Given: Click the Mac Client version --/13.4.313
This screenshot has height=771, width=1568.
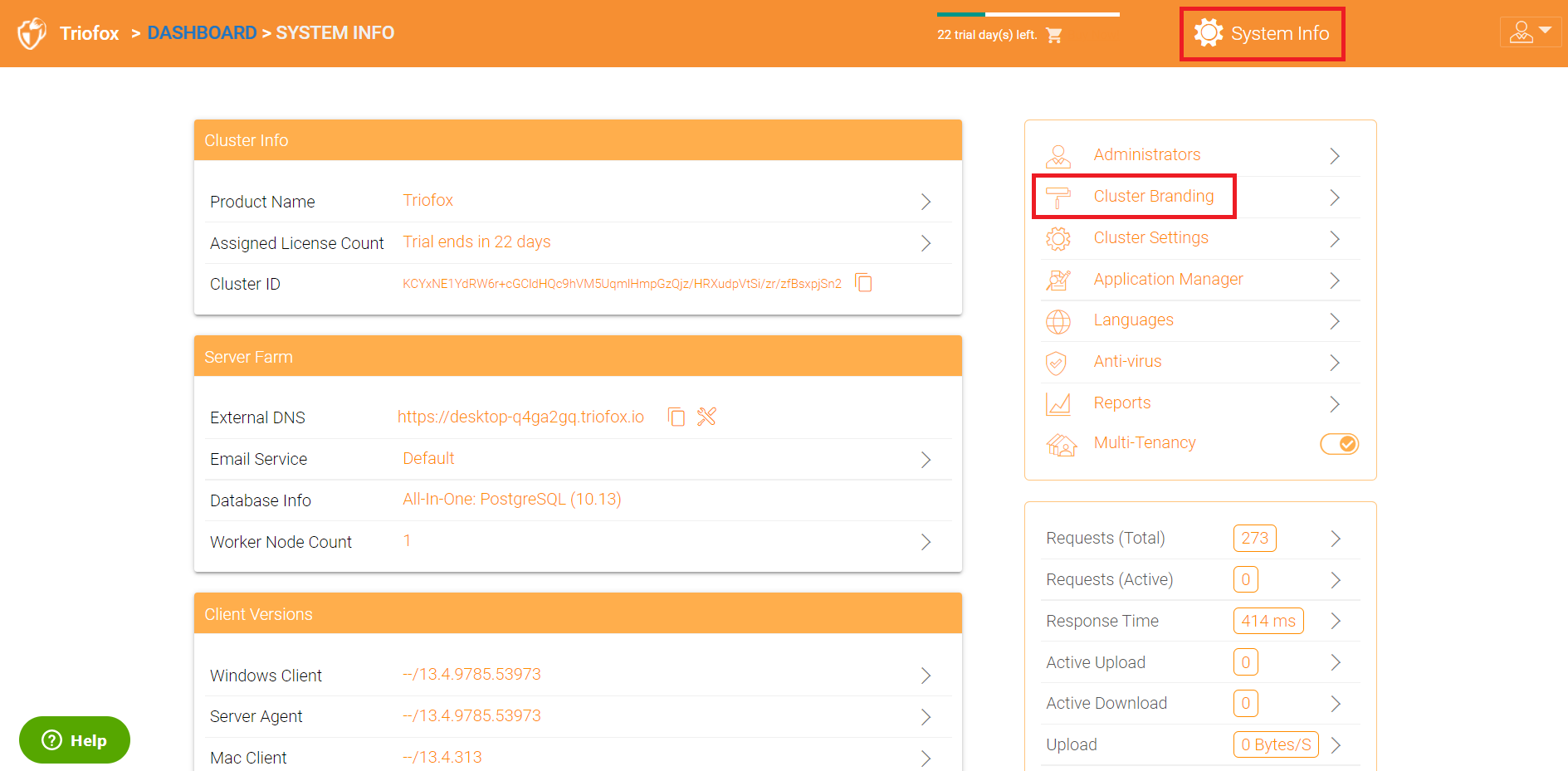Looking at the screenshot, I should click(442, 757).
